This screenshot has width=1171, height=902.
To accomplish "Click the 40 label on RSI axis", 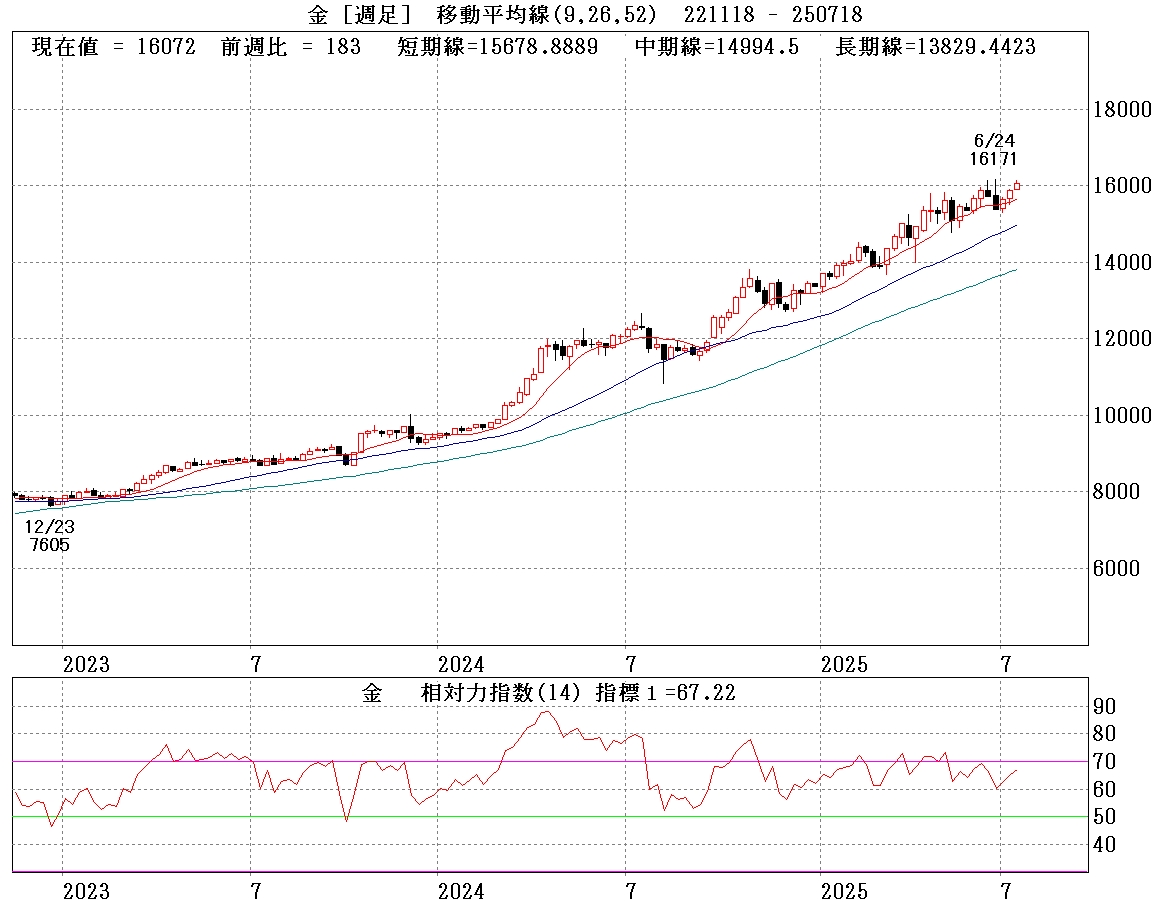I will (1105, 845).
